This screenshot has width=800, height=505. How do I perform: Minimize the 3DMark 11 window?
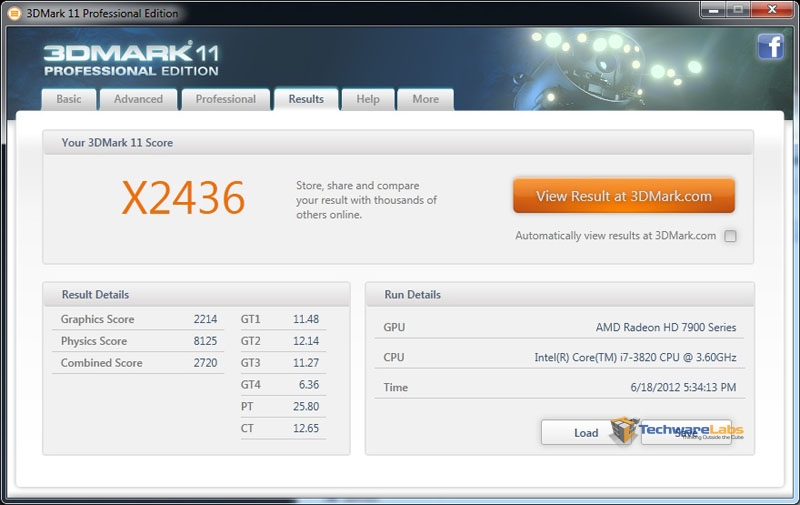pyautogui.click(x=711, y=10)
